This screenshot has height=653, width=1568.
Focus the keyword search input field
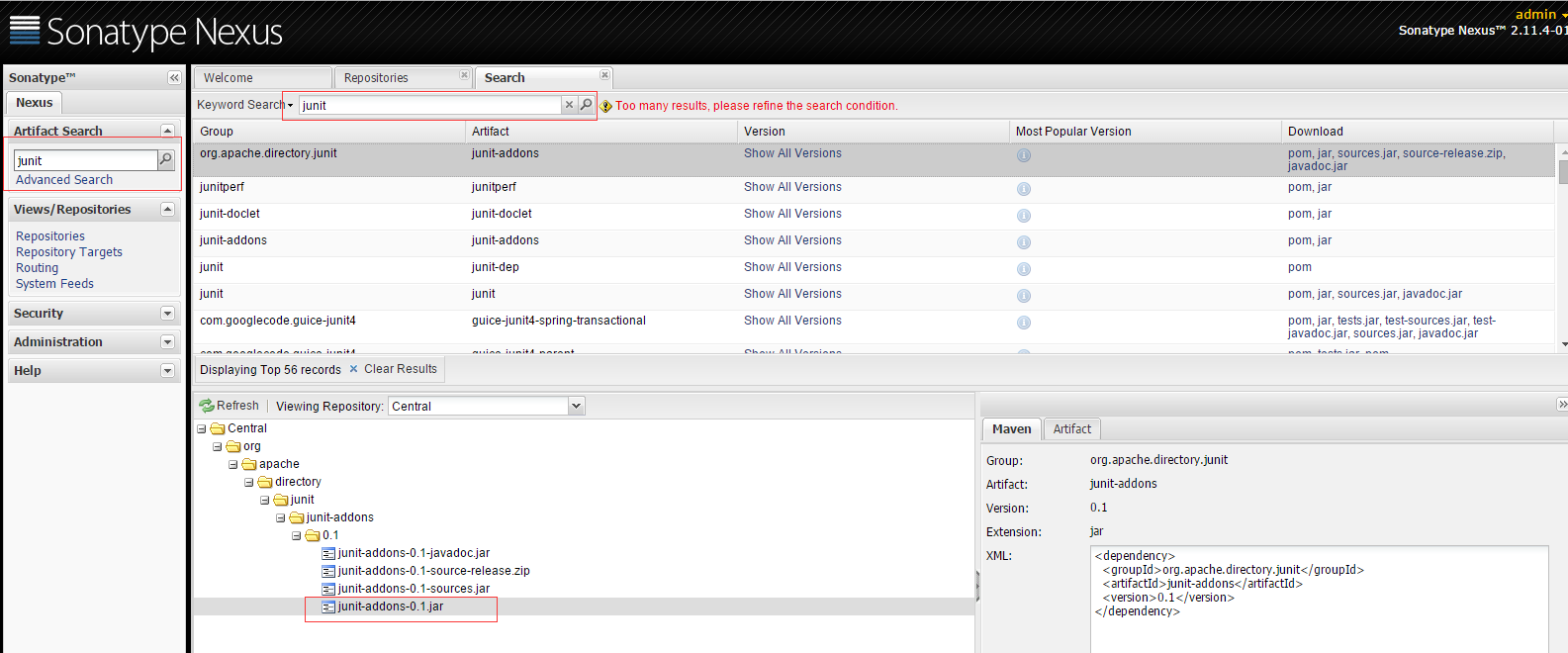pos(430,105)
